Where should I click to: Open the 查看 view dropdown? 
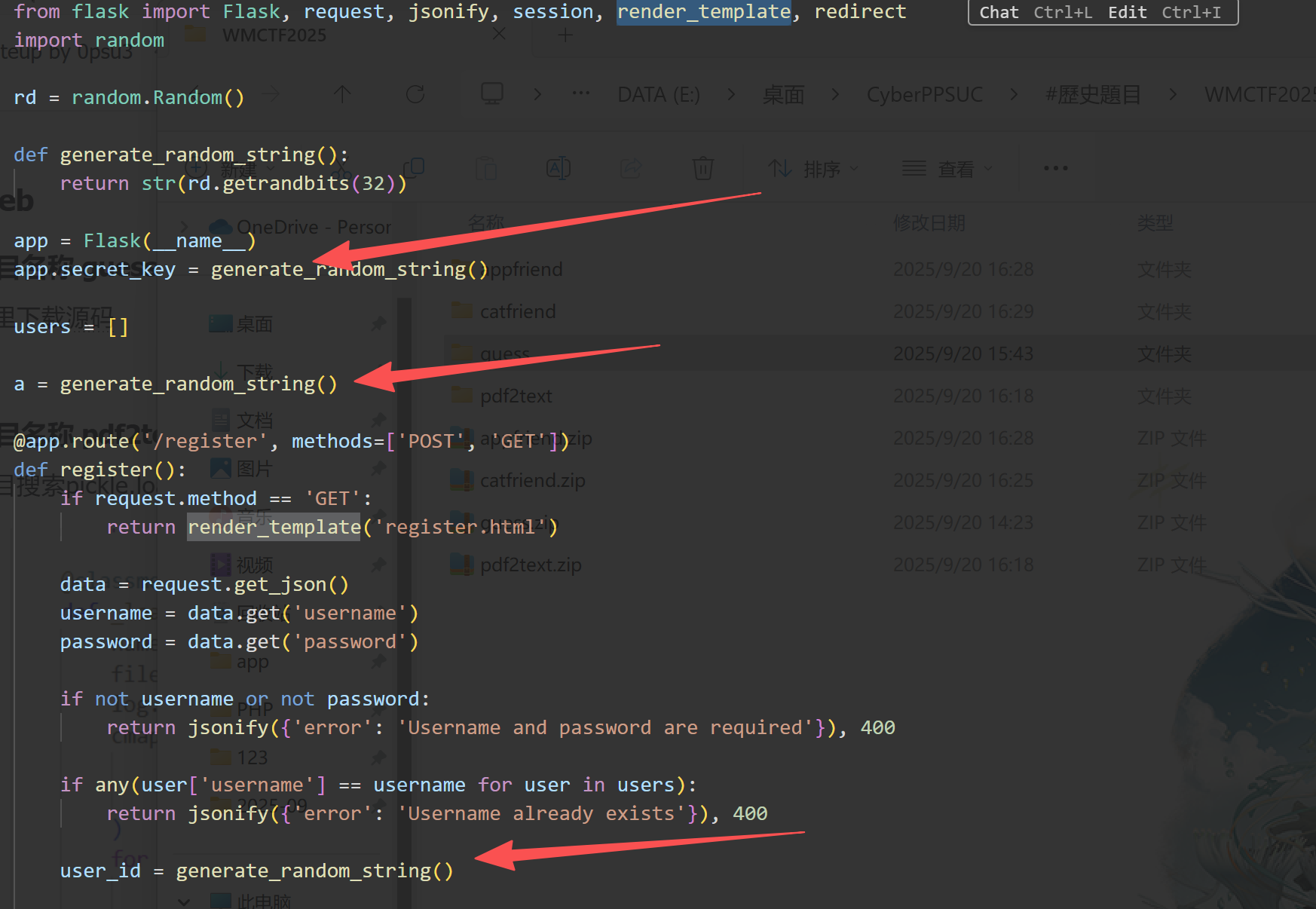click(947, 169)
